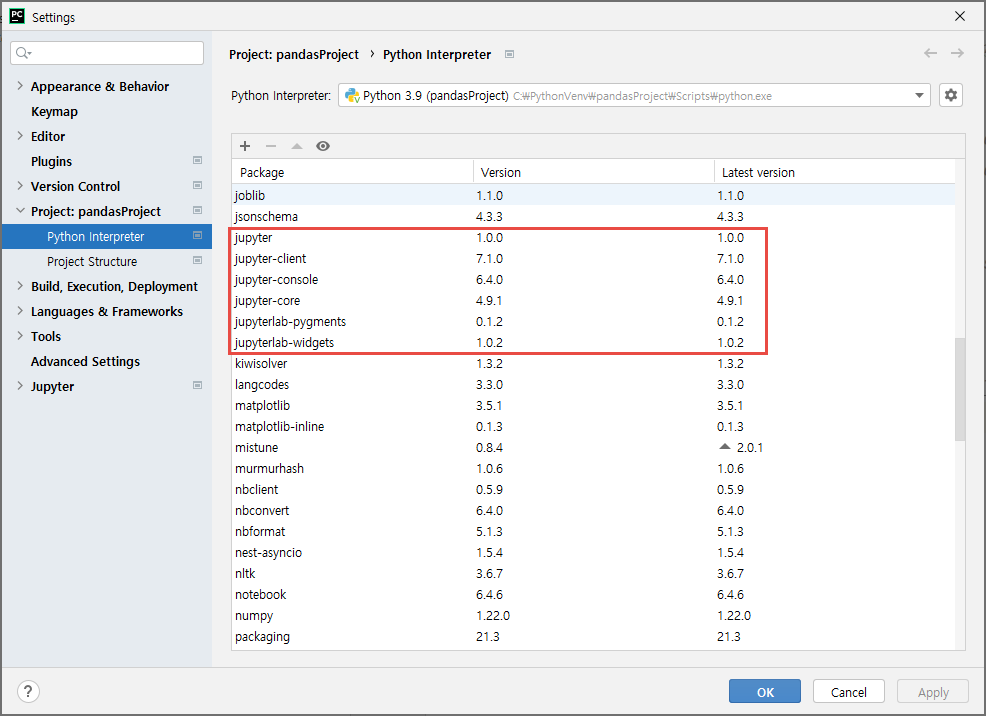Click Project: pandasProject breadcrumb
This screenshot has height=716, width=986.
(294, 55)
